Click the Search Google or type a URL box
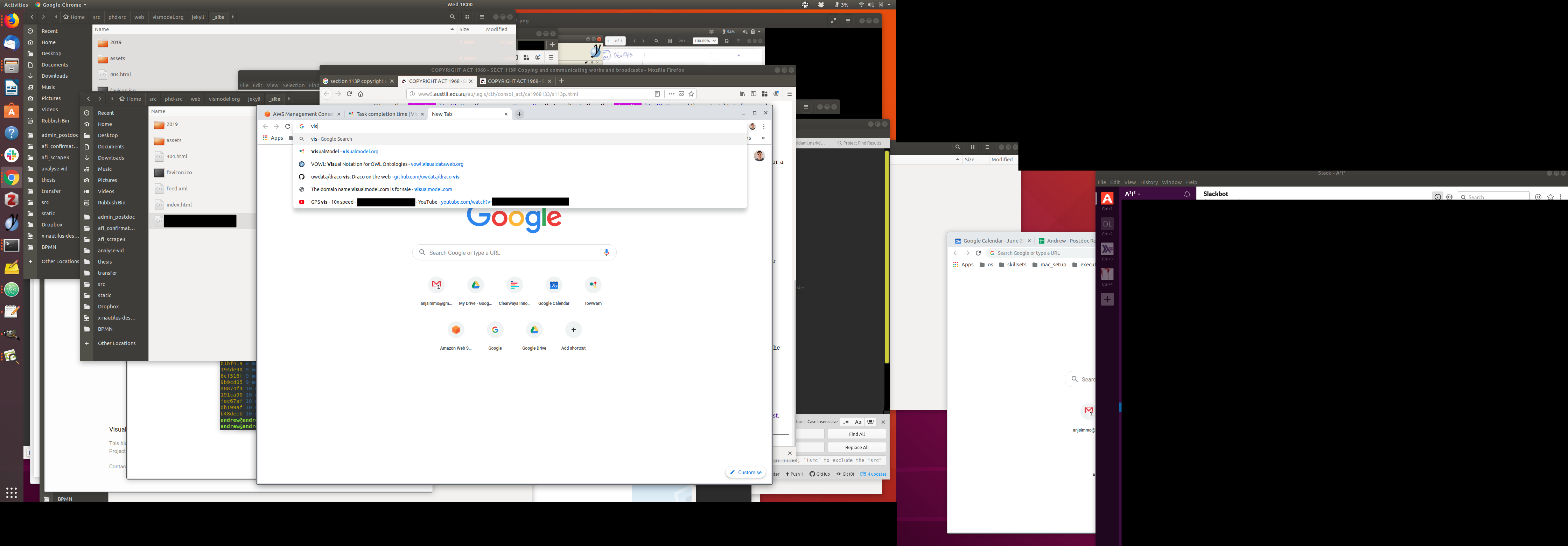This screenshot has width=1568, height=546. pyautogui.click(x=514, y=253)
